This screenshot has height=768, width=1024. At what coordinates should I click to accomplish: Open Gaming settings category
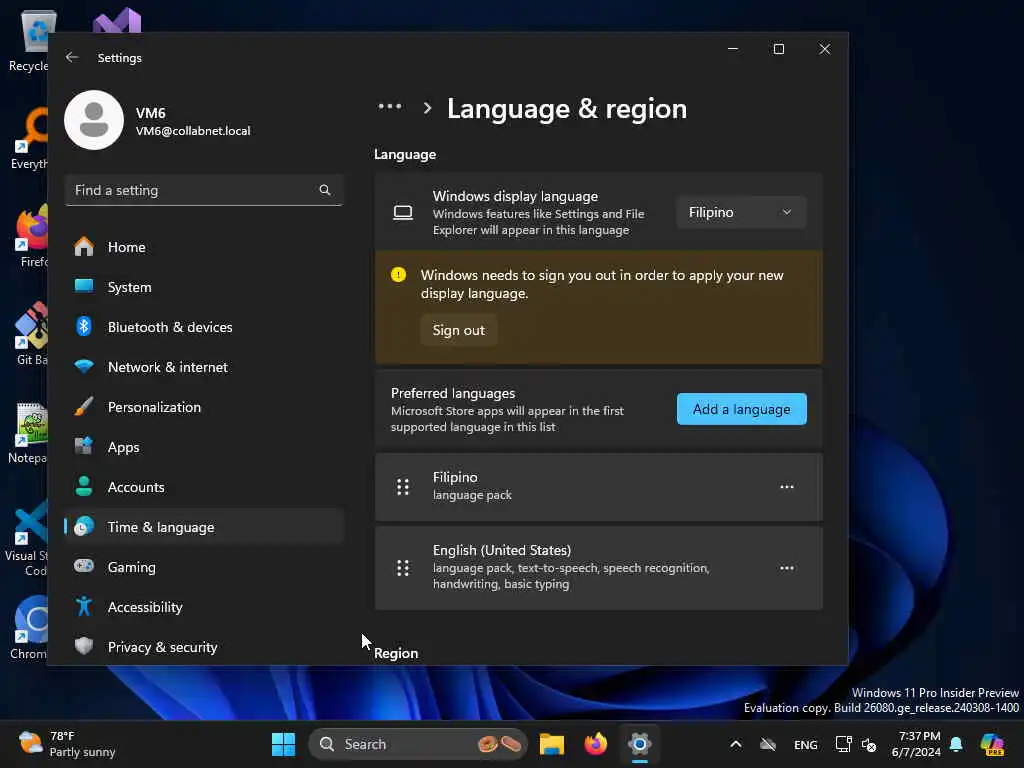pos(204,567)
